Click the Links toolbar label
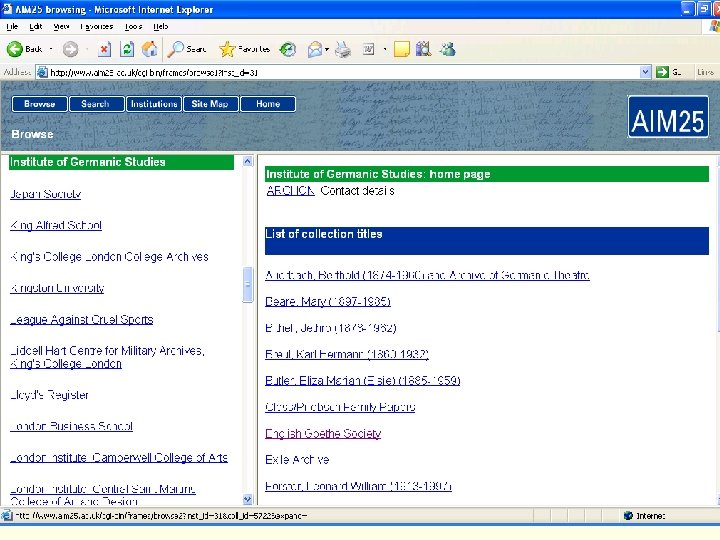The width and height of the screenshot is (720, 540). [x=705, y=72]
